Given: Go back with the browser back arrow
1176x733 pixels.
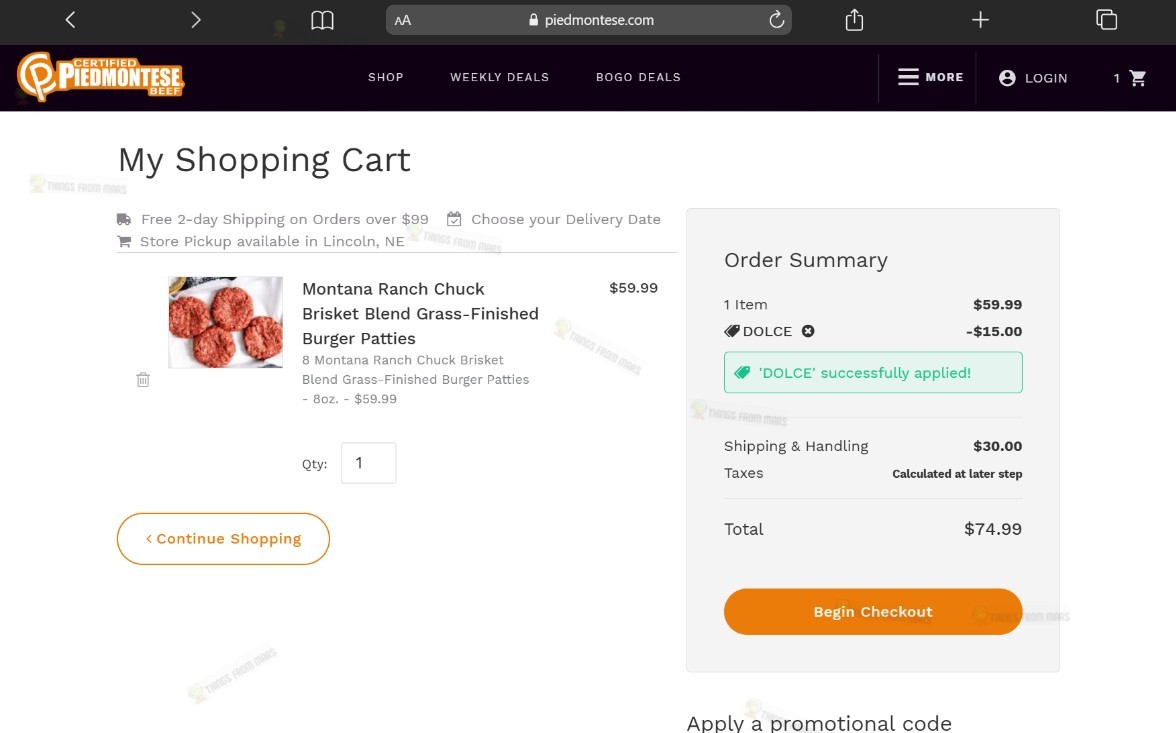Looking at the screenshot, I should click(70, 20).
